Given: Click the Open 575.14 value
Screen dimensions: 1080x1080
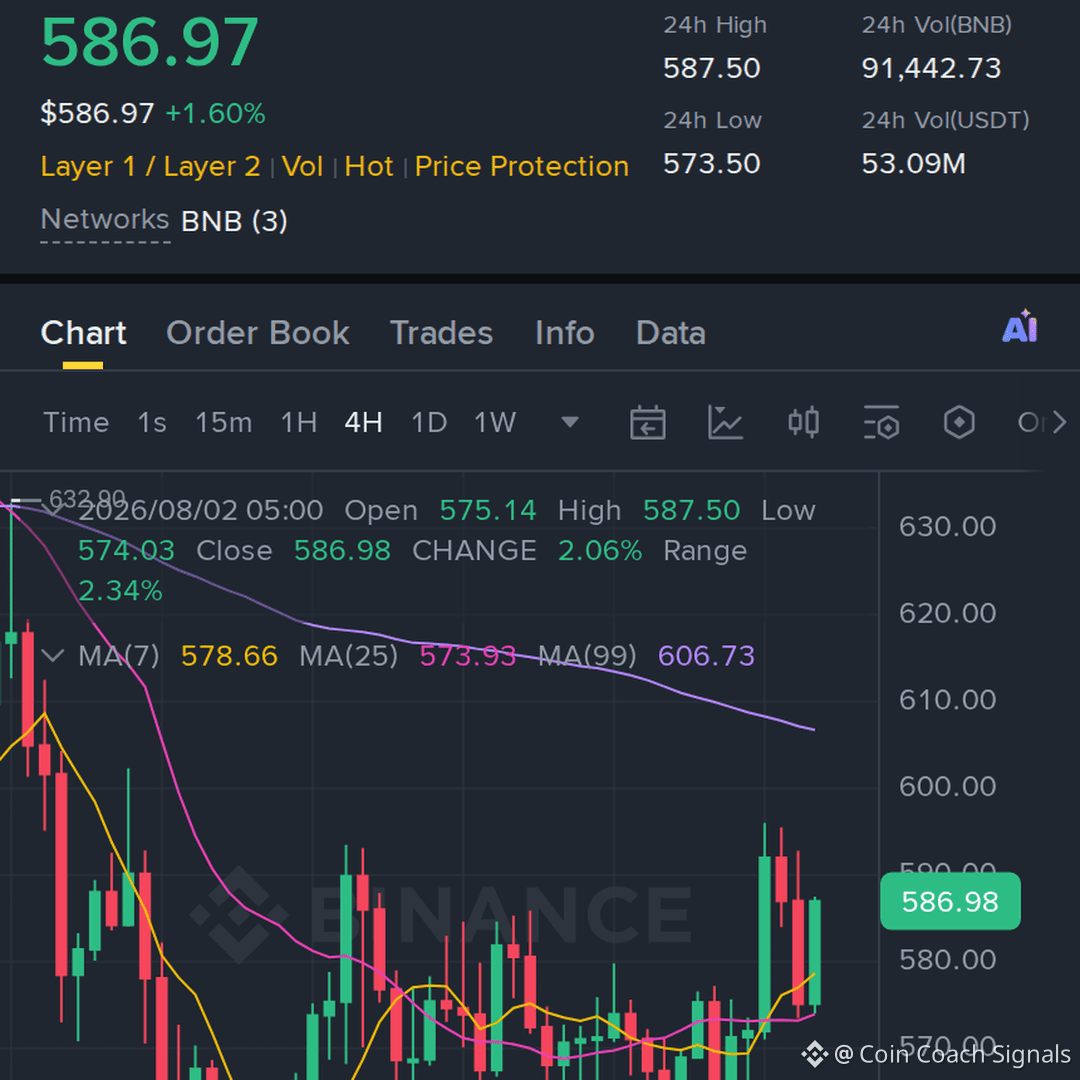Looking at the screenshot, I should point(488,510).
